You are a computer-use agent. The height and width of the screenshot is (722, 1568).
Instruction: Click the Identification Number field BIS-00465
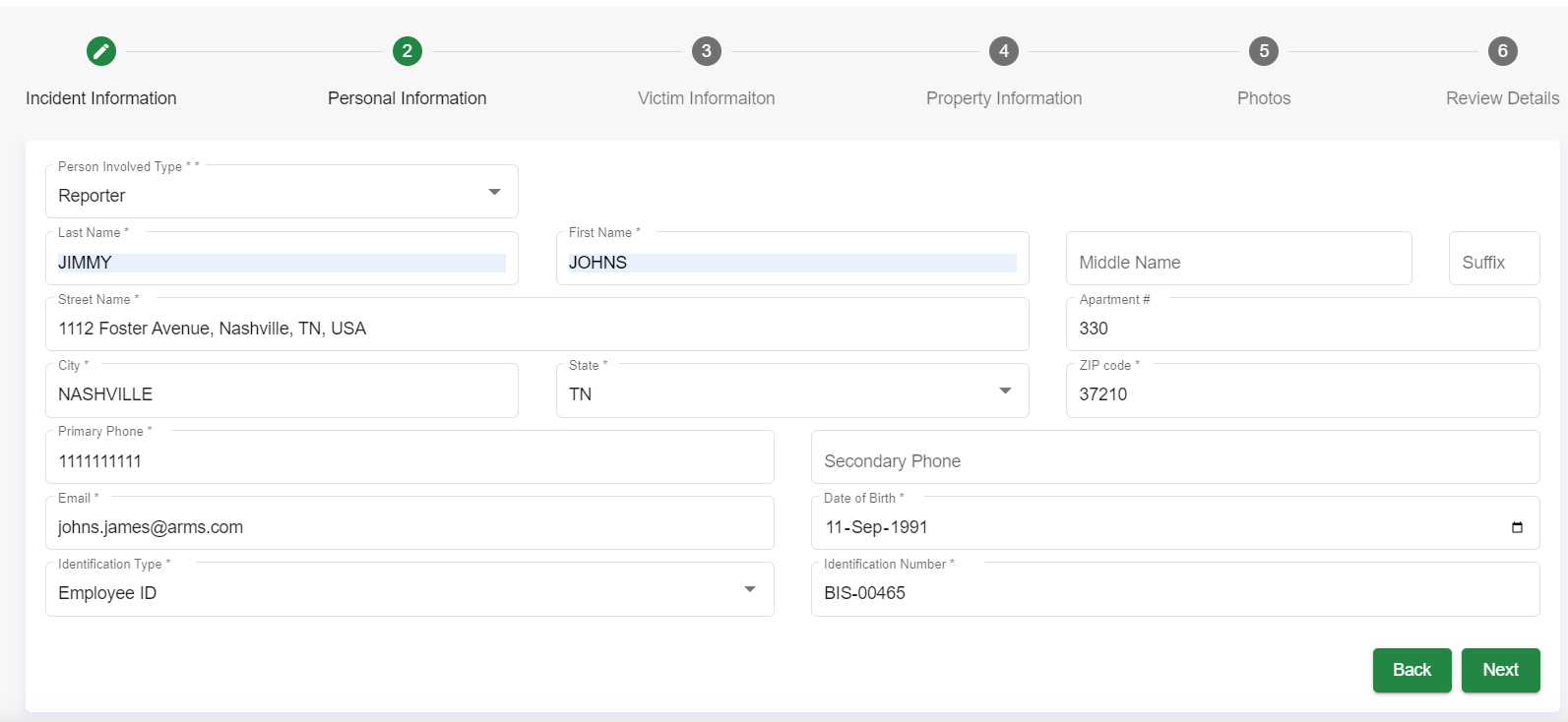(x=1175, y=590)
